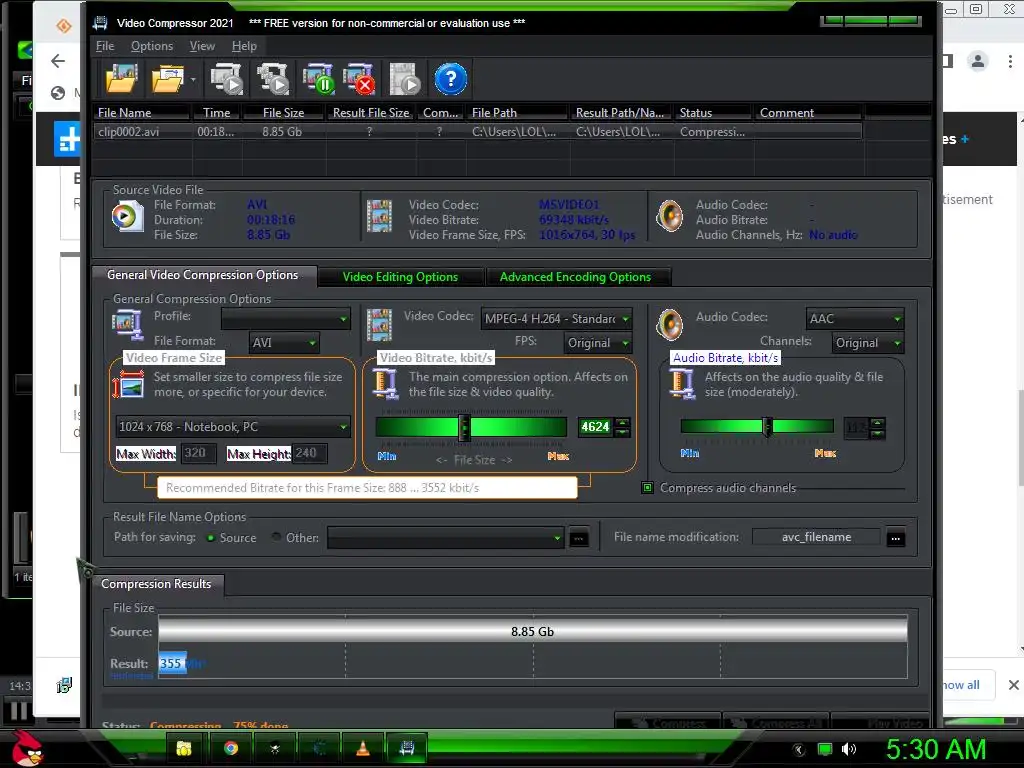Click the greyed Play video filmstrip icon
This screenshot has width=1024, height=768.
[x=405, y=79]
